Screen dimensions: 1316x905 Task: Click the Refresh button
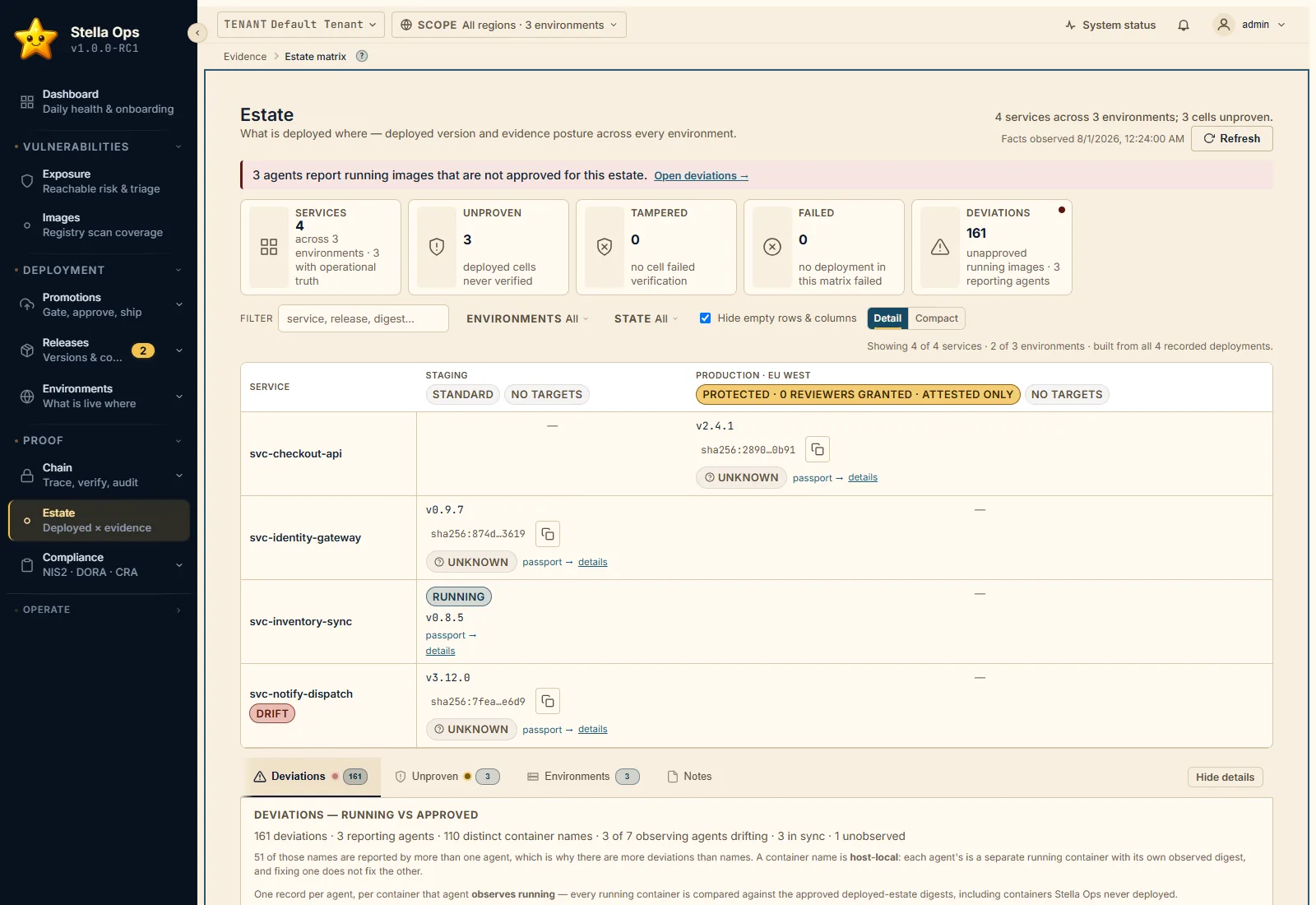1231,138
